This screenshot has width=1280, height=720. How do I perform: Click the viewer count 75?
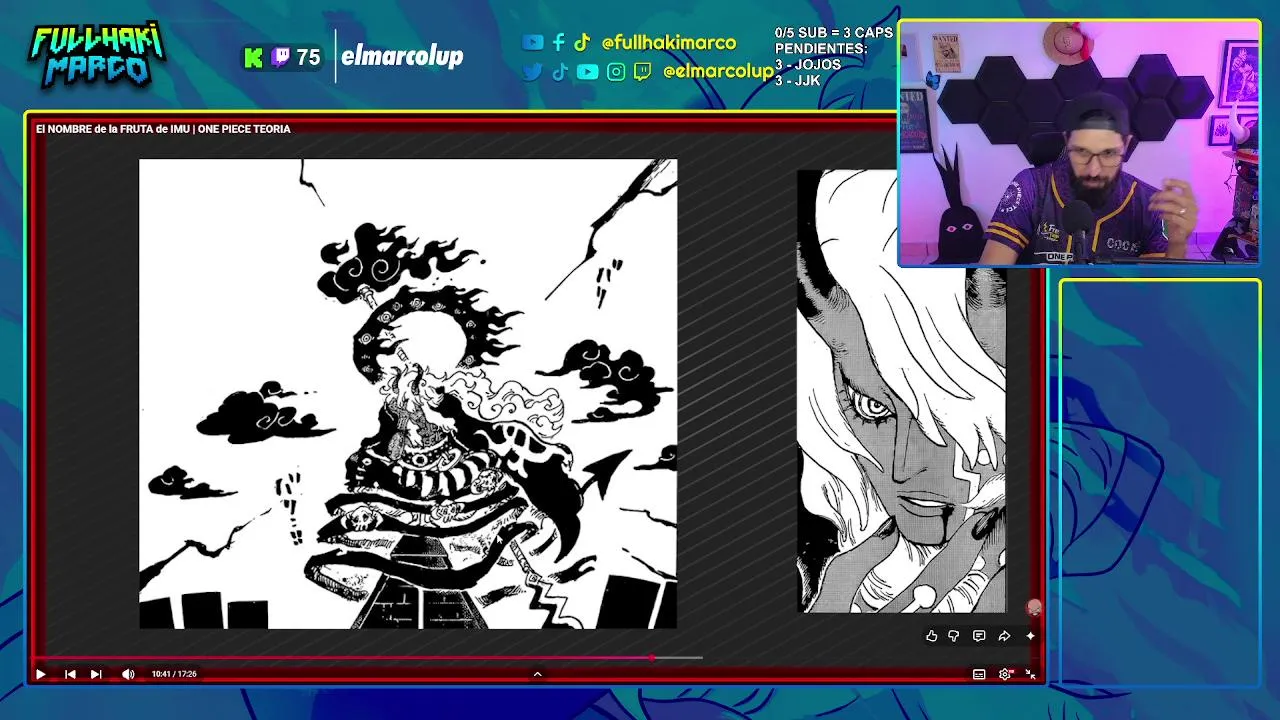click(308, 58)
